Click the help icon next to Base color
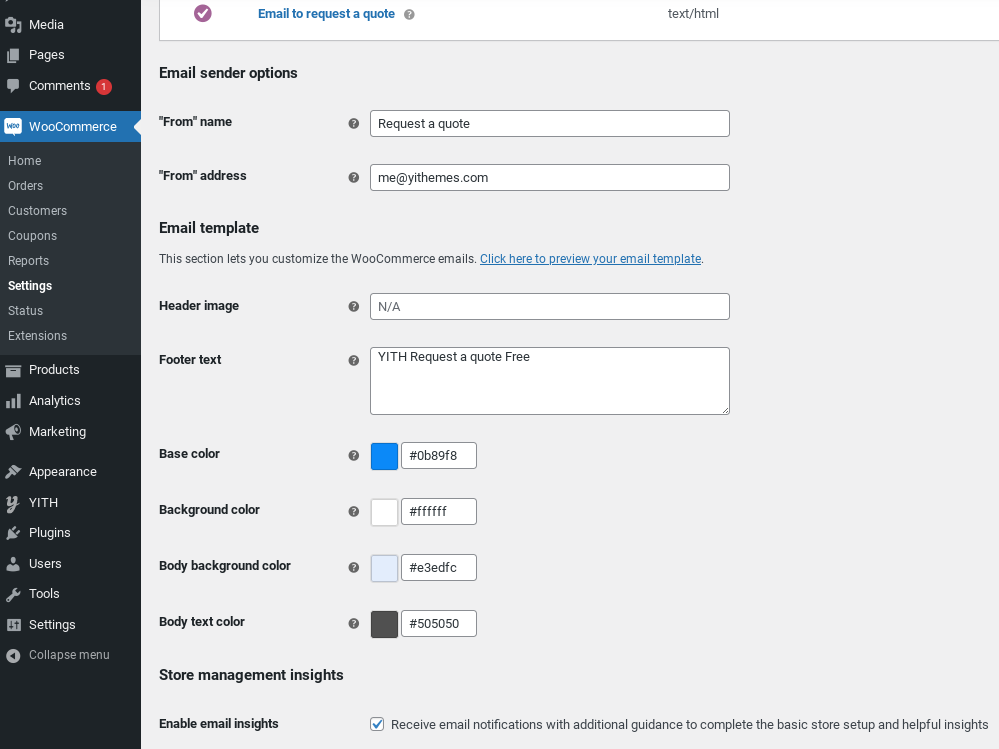The image size is (999, 749). (354, 455)
